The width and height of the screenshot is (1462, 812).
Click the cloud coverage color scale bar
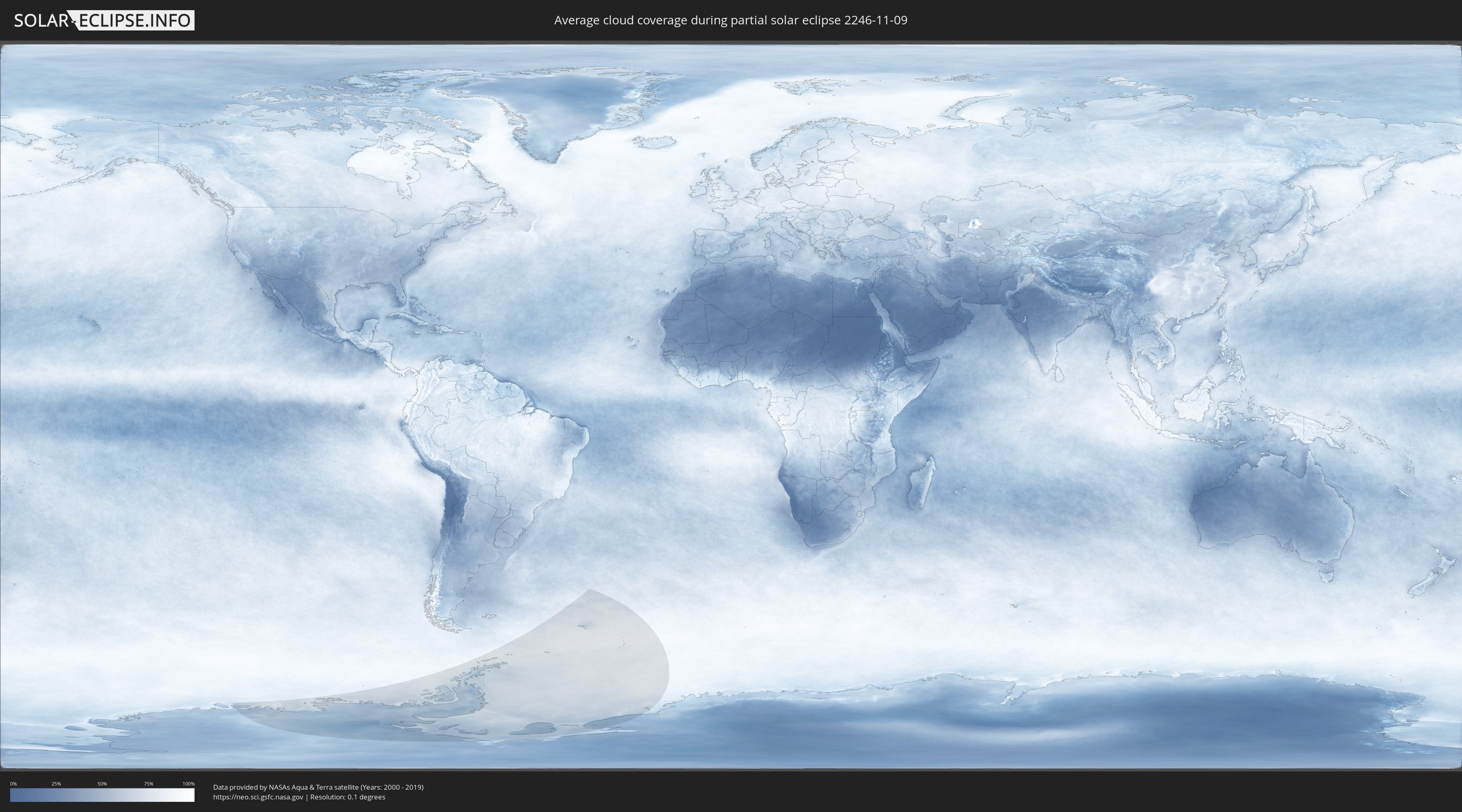coord(102,795)
